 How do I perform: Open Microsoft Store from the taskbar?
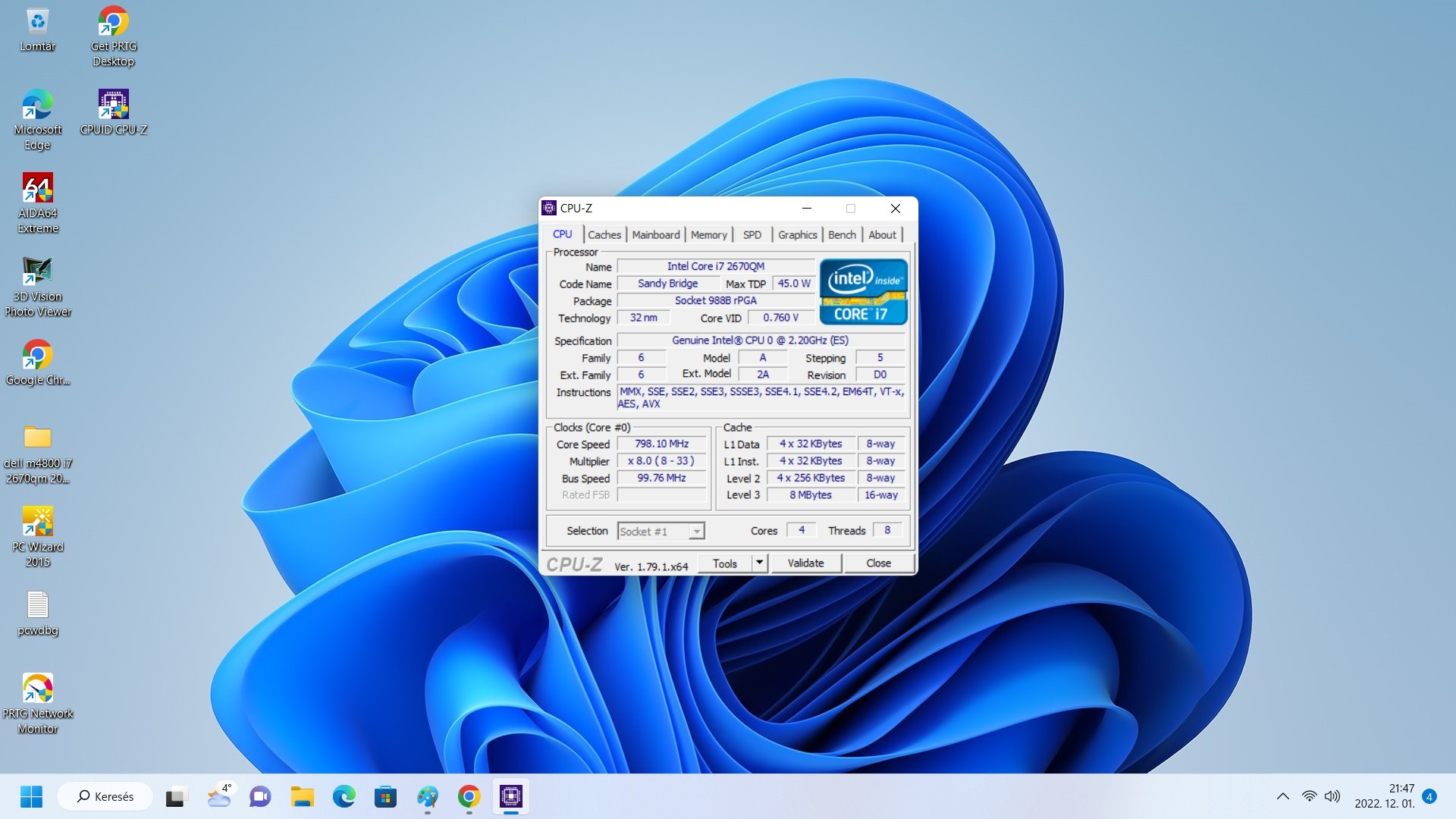[385, 796]
